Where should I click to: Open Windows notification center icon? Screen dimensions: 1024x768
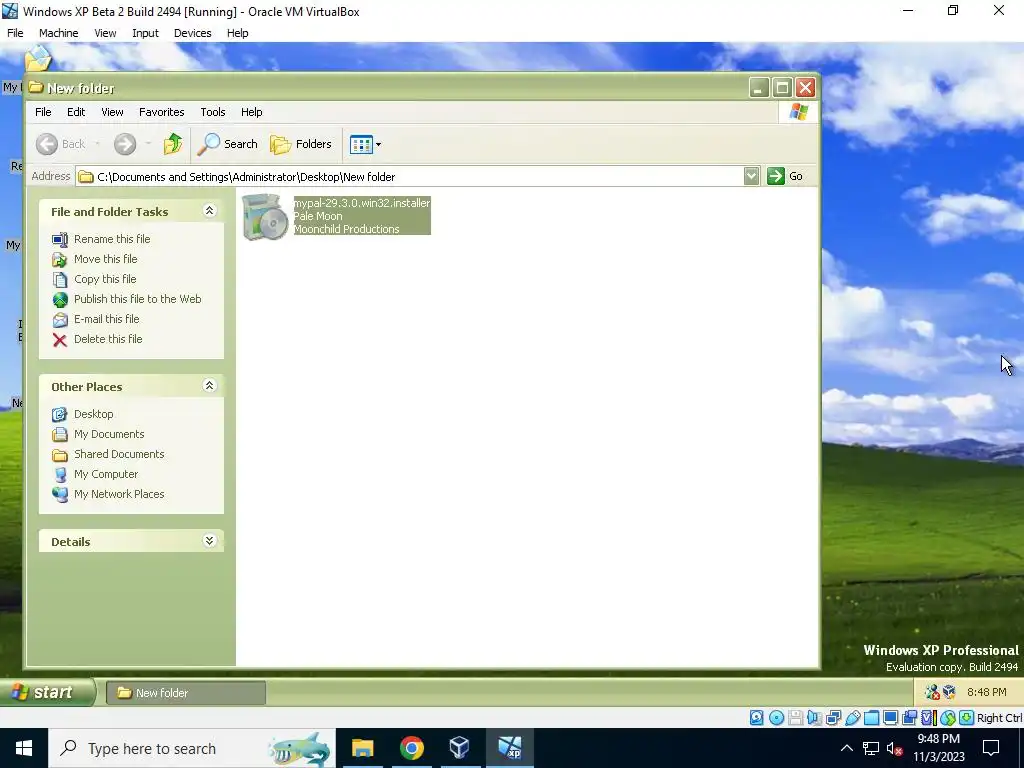point(991,748)
